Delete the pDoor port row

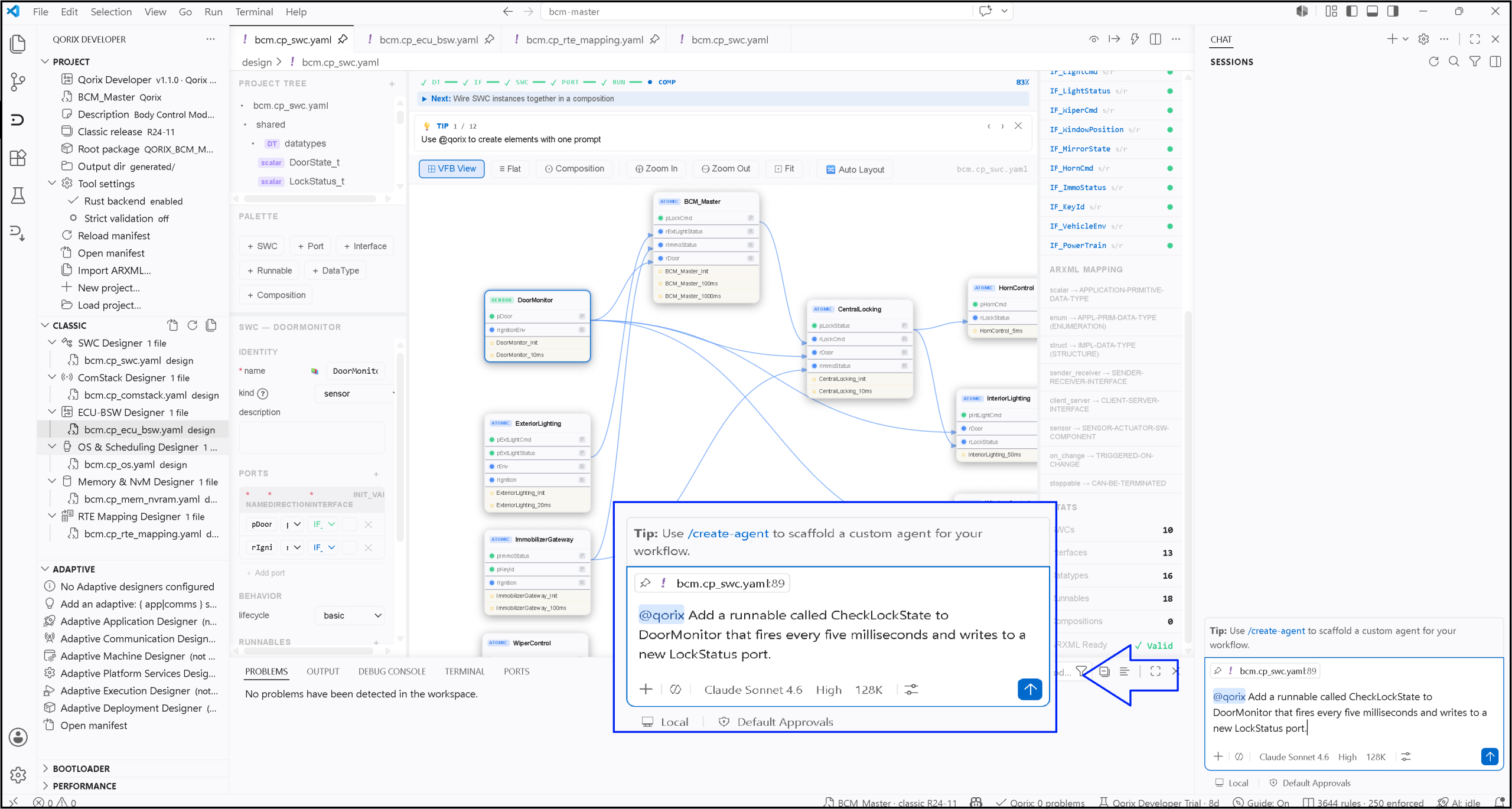368,524
